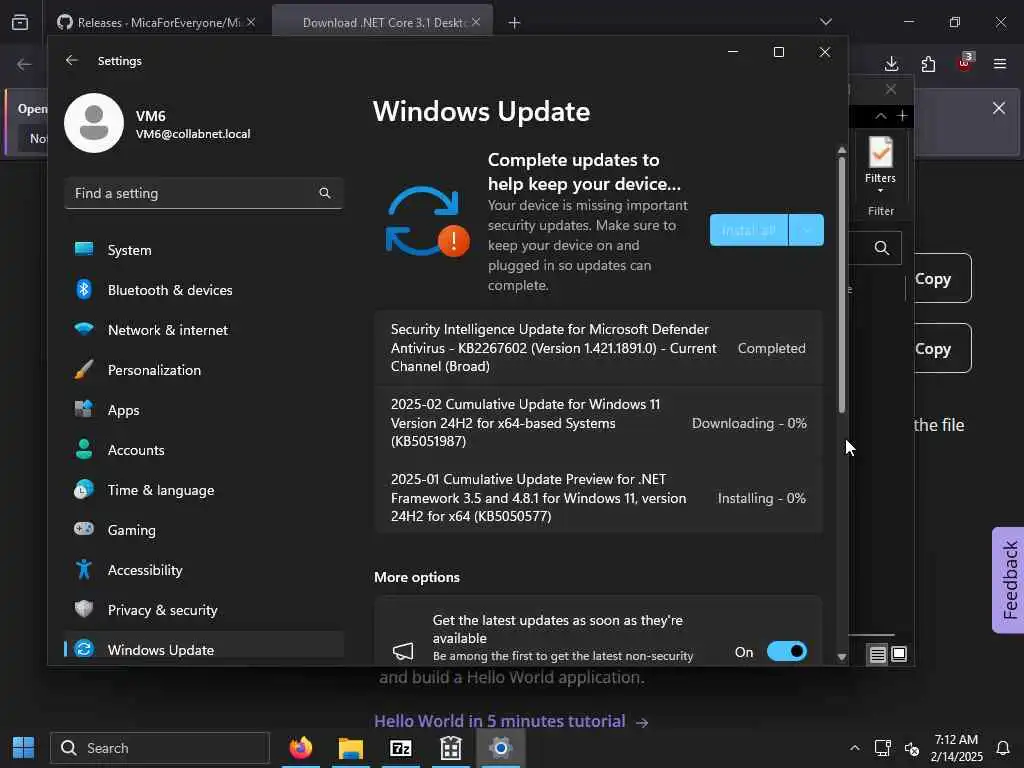The height and width of the screenshot is (768, 1024).
Task: Click update sync status icon
Action: 427,222
